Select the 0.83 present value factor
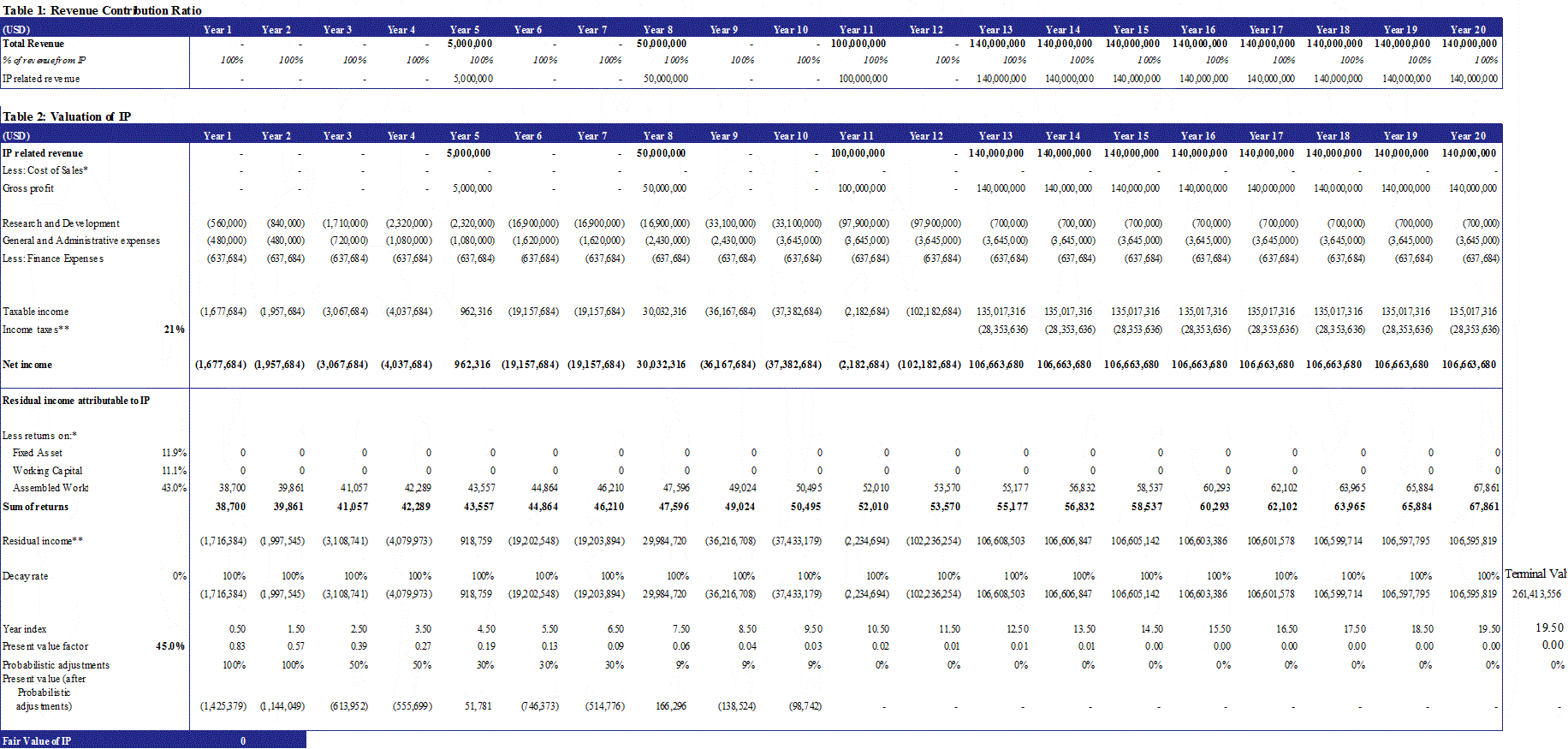This screenshot has width=1568, height=749. (x=237, y=646)
